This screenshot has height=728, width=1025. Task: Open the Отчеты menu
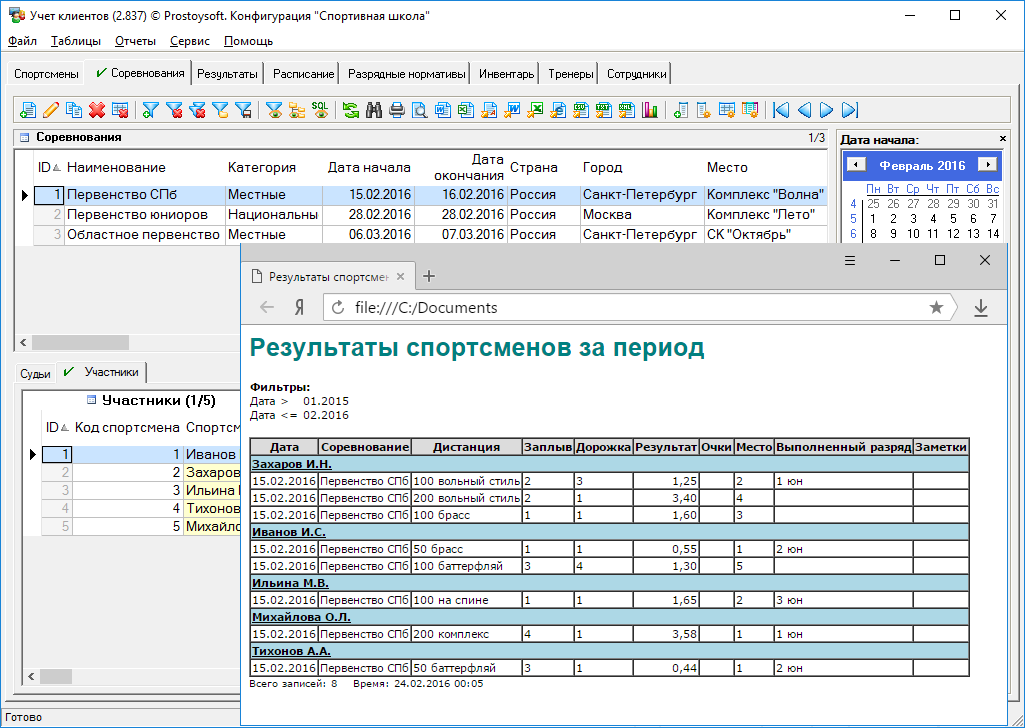(135, 41)
